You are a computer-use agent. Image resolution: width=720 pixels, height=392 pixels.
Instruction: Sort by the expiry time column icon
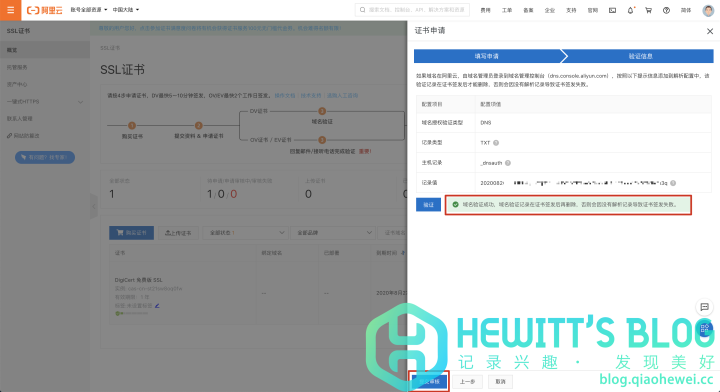[403, 253]
